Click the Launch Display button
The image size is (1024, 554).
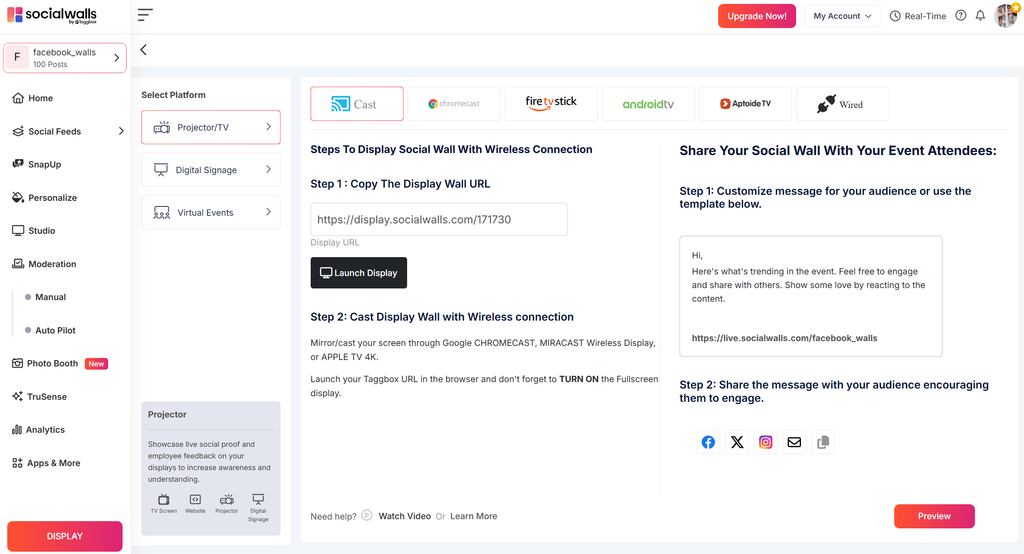359,272
